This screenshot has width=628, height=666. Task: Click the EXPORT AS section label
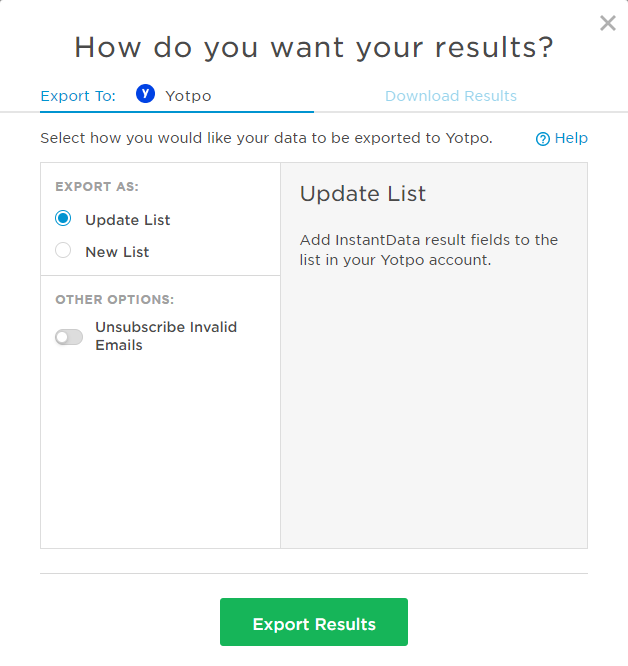[97, 187]
